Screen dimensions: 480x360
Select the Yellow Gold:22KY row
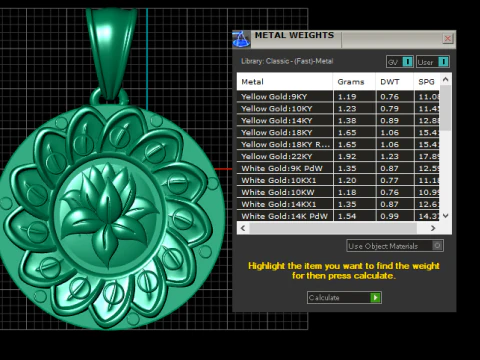tap(338, 157)
